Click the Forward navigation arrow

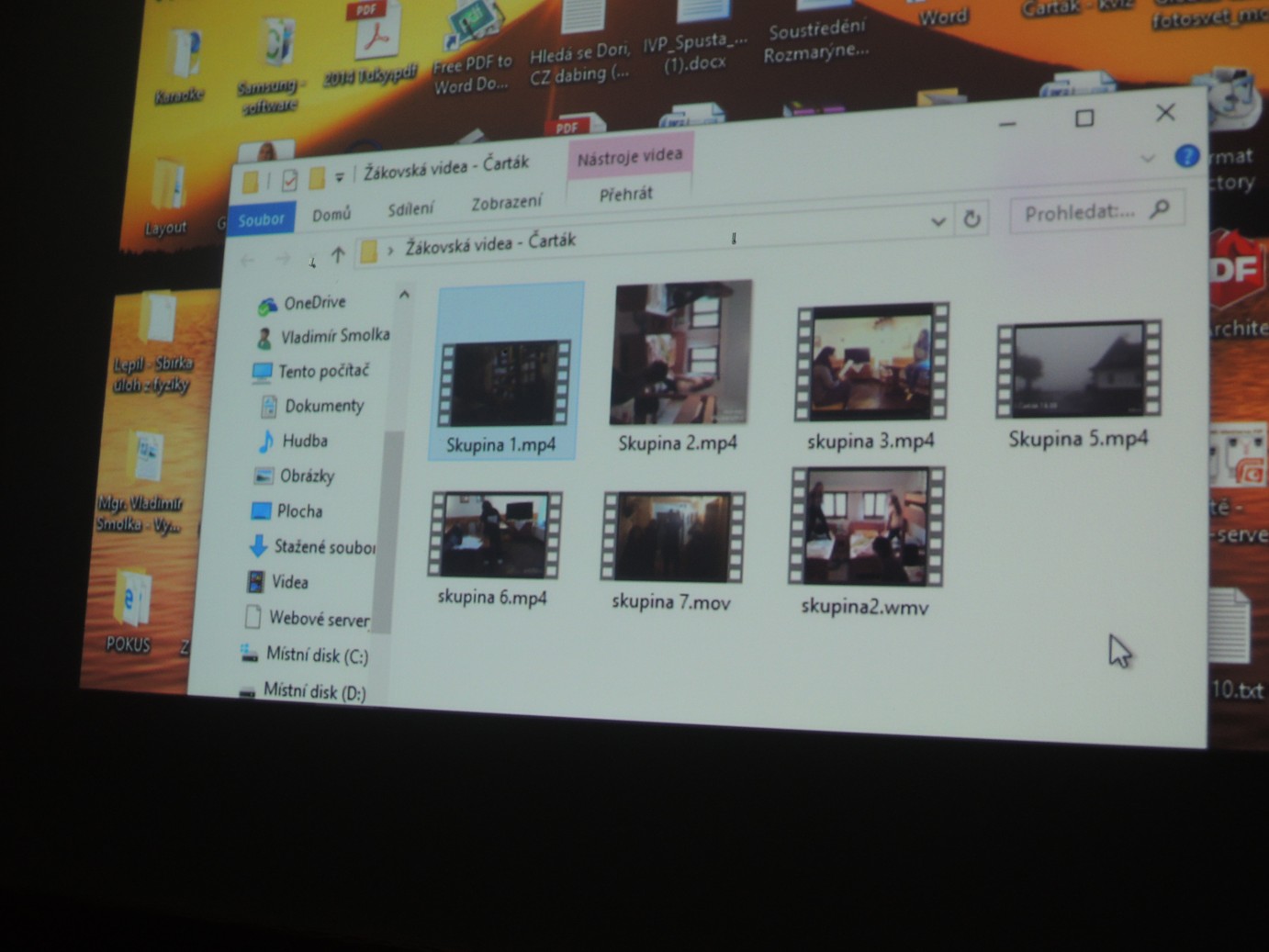pos(283,260)
